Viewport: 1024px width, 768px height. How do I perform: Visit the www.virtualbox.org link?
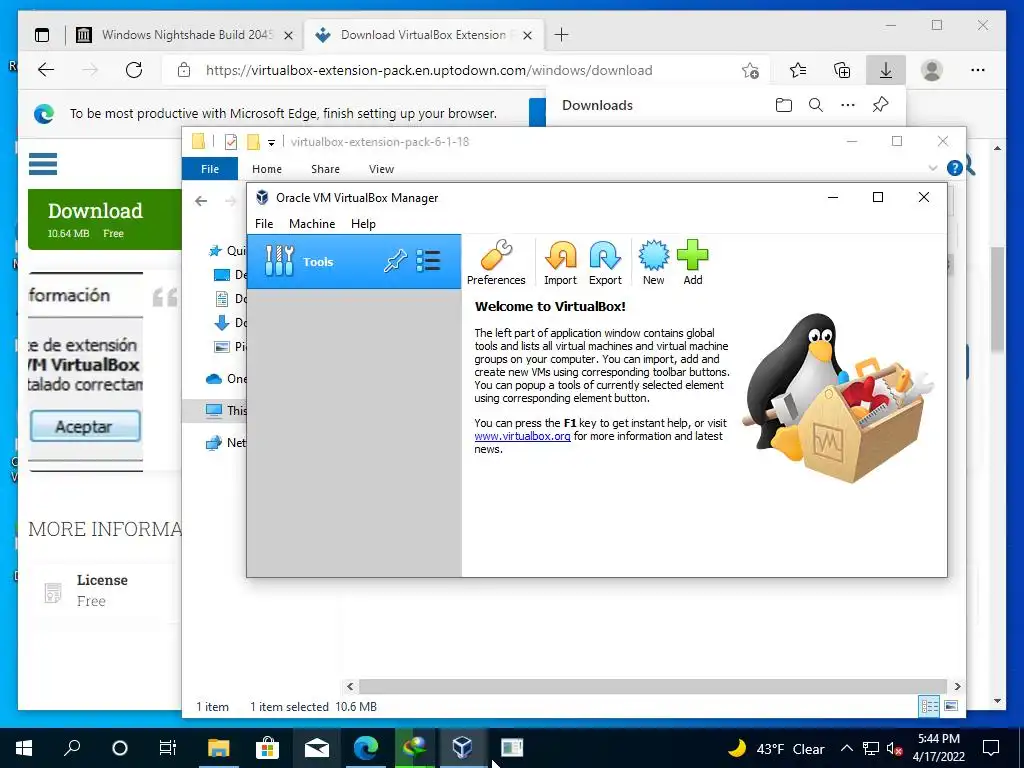click(x=522, y=436)
